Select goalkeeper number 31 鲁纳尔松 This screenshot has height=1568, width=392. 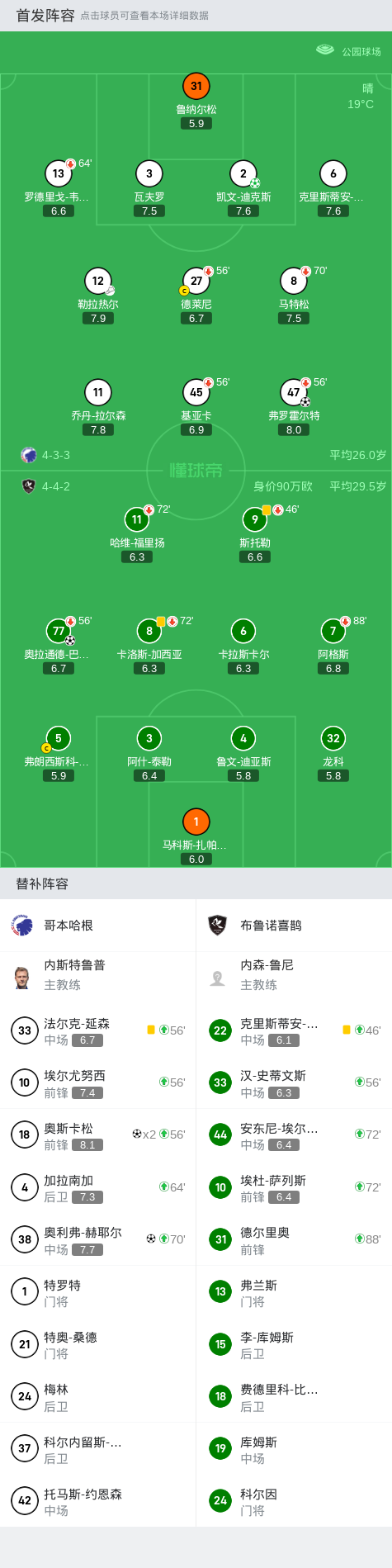click(196, 86)
